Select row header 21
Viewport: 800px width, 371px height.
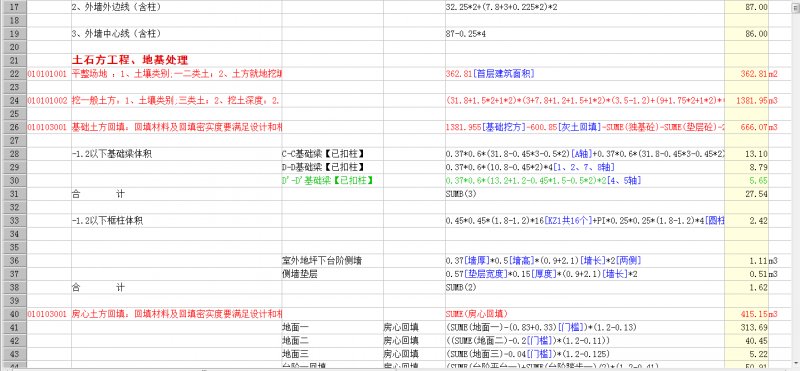pos(13,60)
